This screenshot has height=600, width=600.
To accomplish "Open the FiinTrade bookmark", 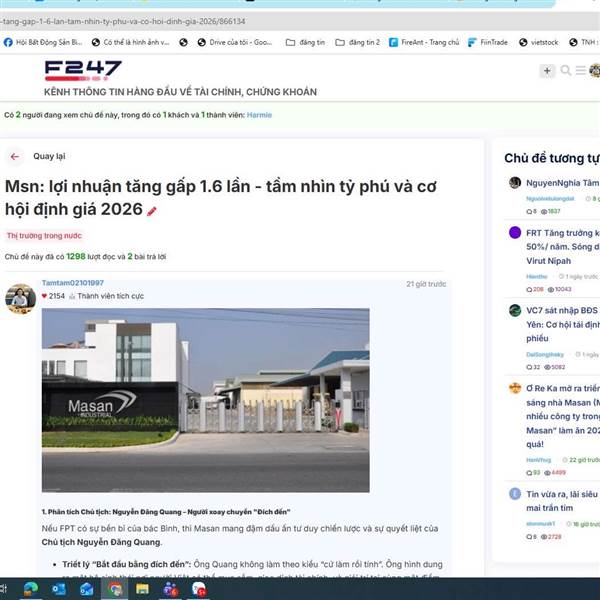I will point(488,42).
